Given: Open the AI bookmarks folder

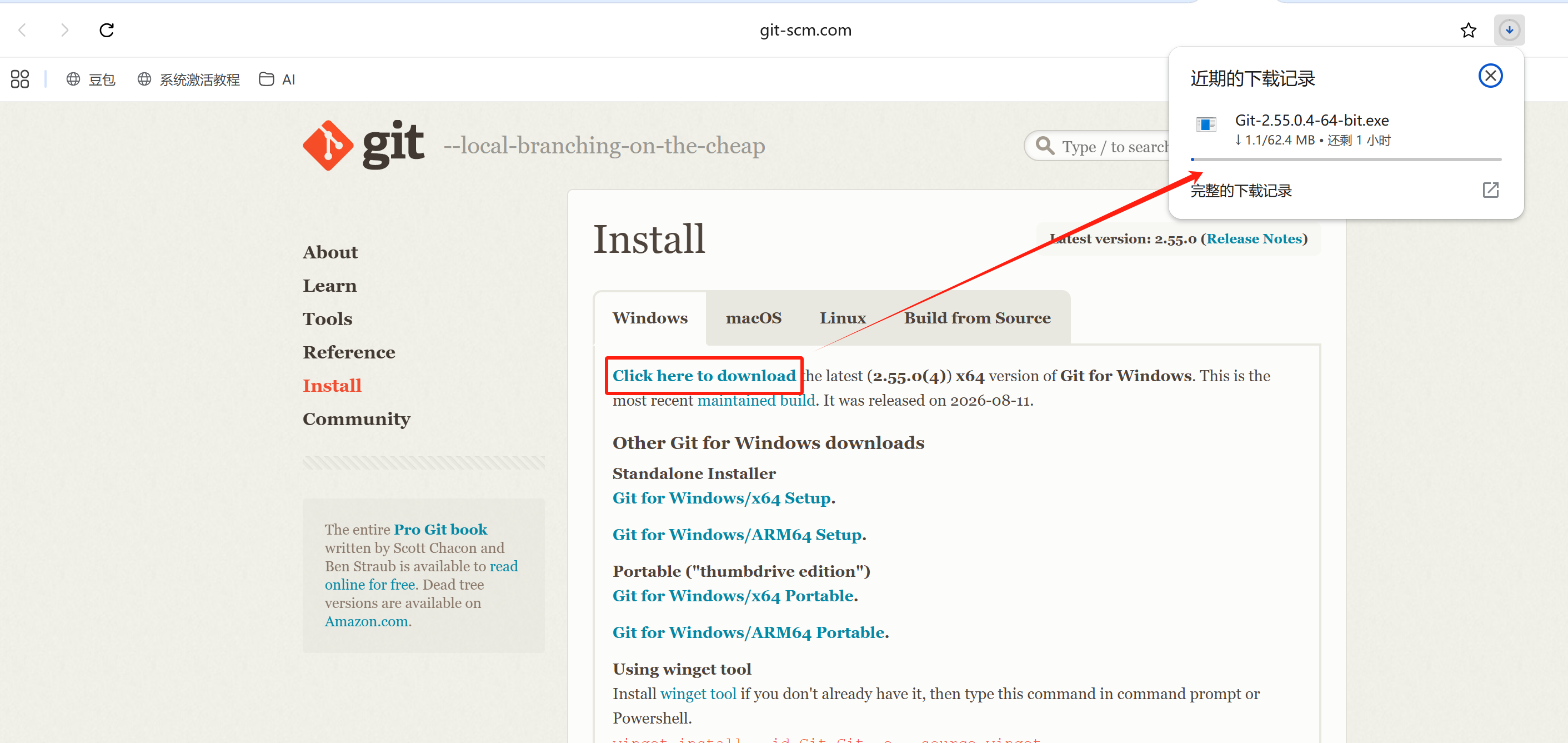Looking at the screenshot, I should [x=277, y=79].
